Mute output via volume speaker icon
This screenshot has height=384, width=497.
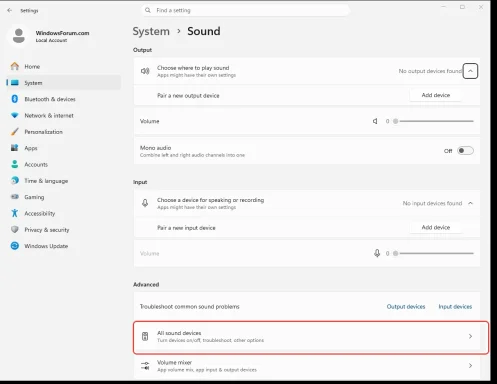[x=375, y=121]
